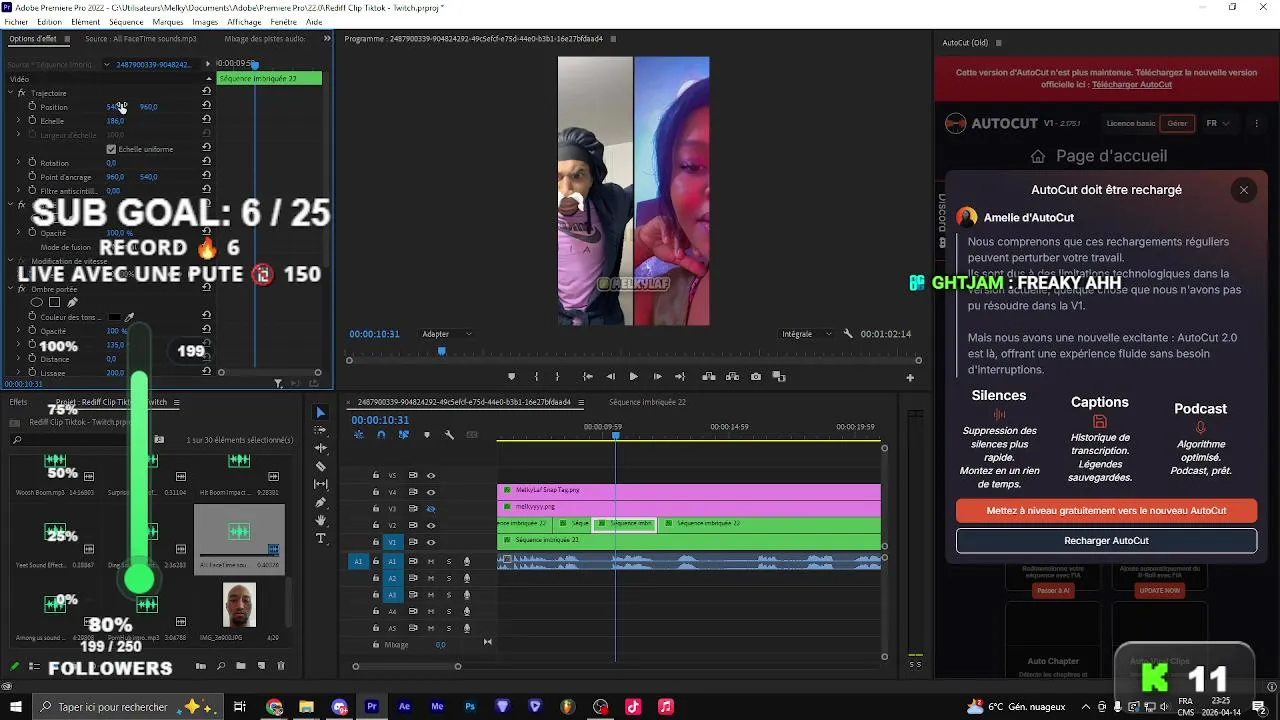Toggle visibility eye of track V3
Viewport: 1280px width, 720px height.
click(431, 508)
